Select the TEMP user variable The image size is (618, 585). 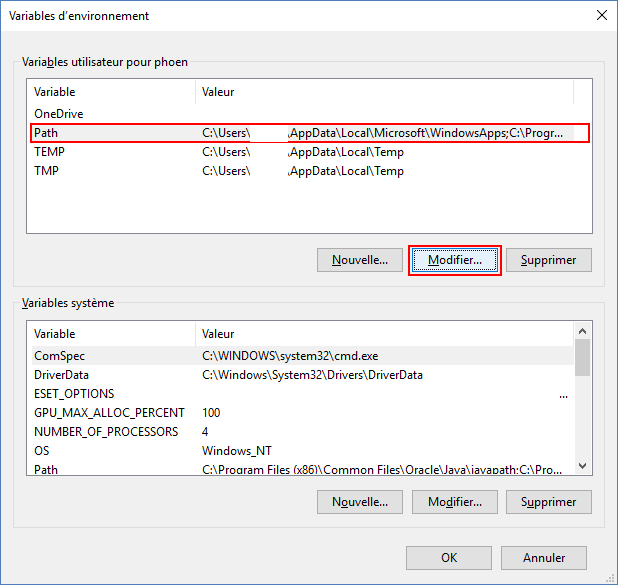click(x=49, y=152)
